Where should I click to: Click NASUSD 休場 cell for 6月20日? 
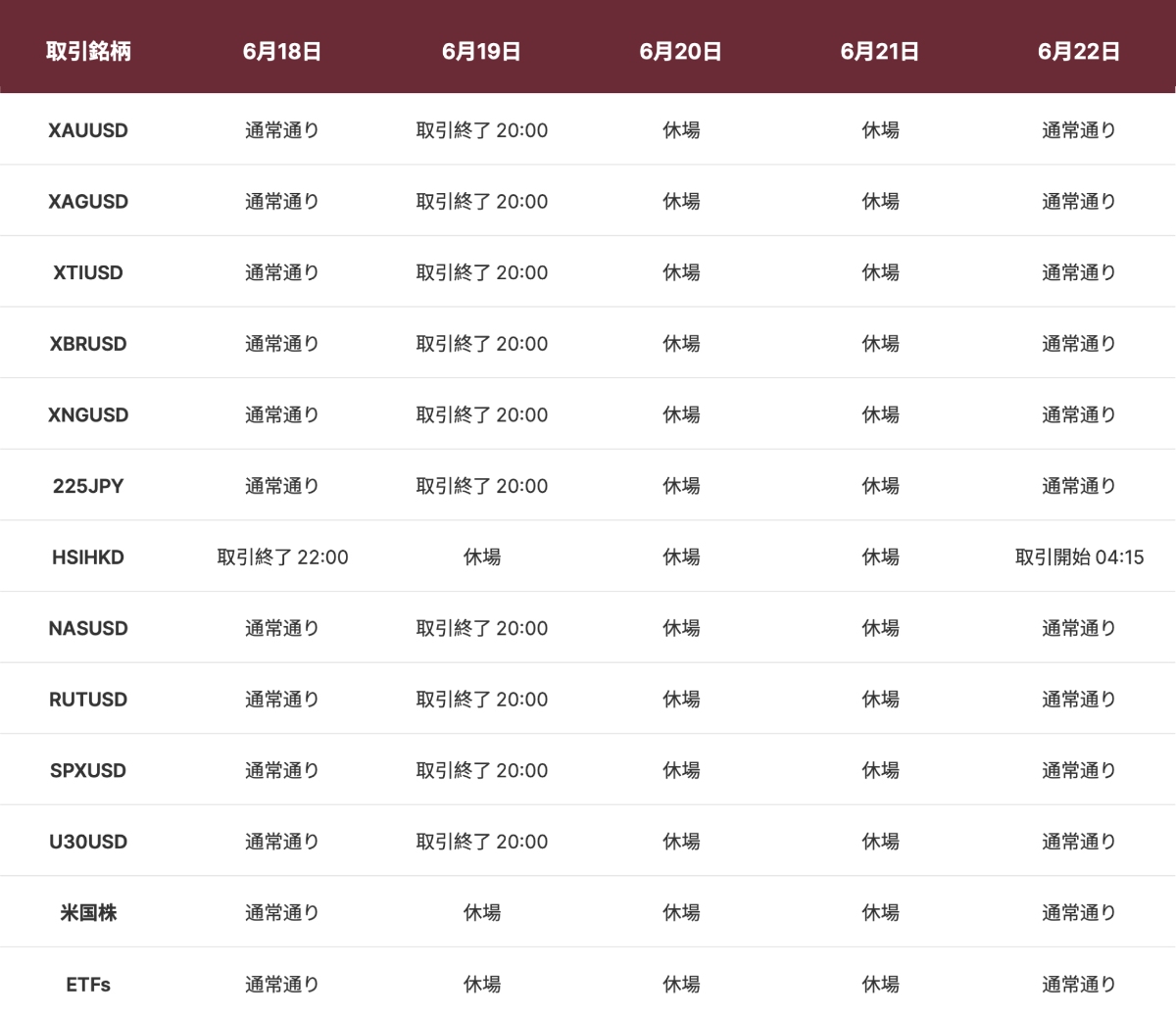click(x=681, y=629)
